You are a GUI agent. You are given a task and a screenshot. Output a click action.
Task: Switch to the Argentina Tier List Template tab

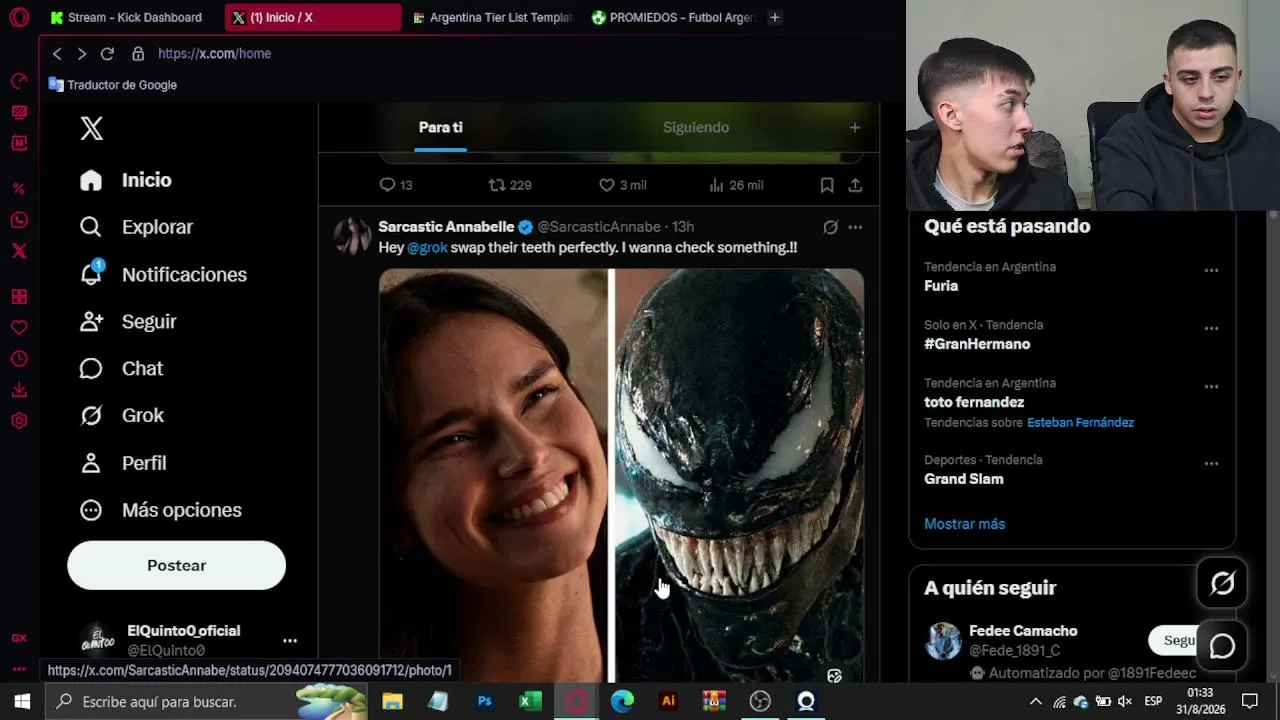[492, 17]
